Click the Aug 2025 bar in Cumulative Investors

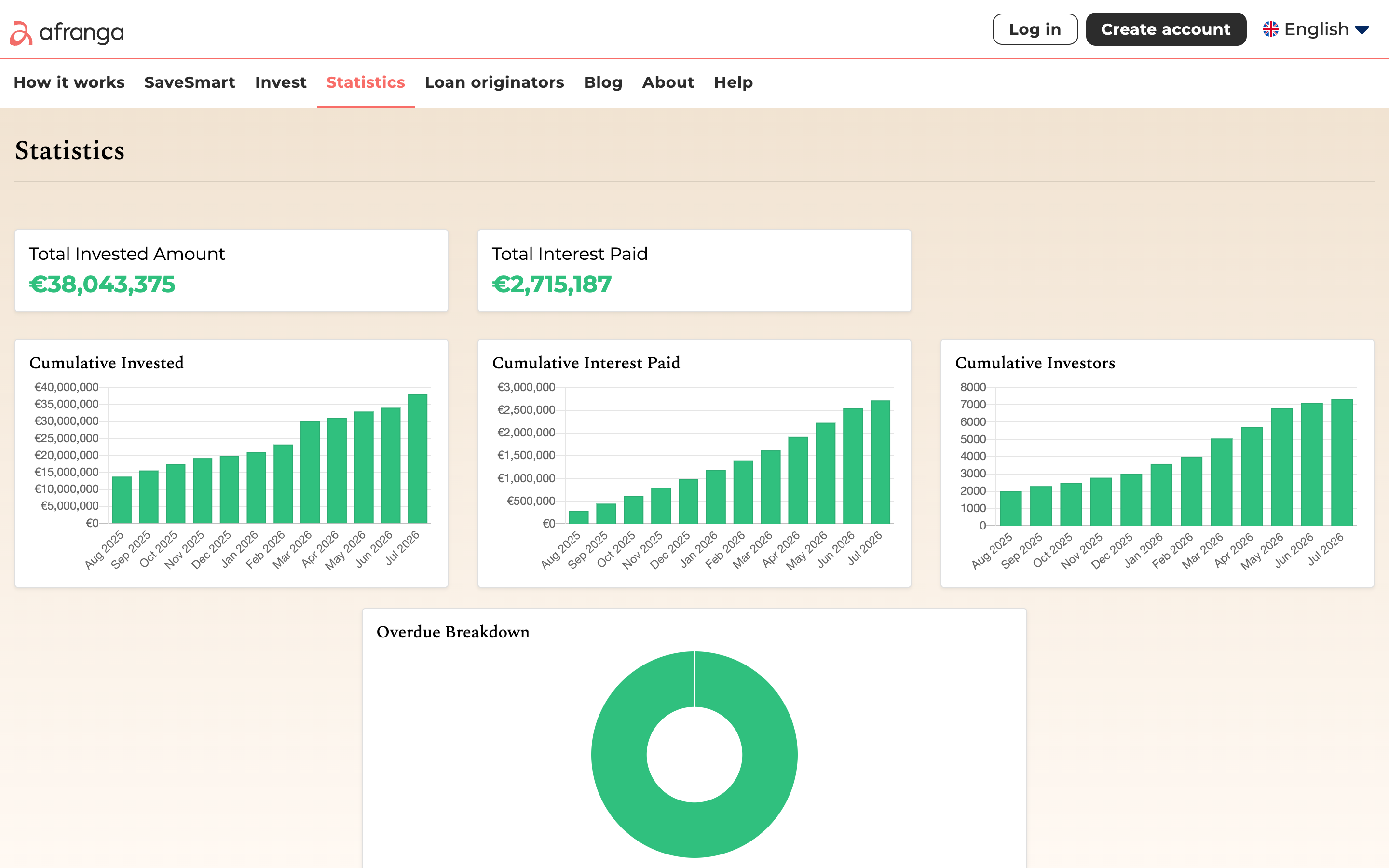(x=1010, y=509)
